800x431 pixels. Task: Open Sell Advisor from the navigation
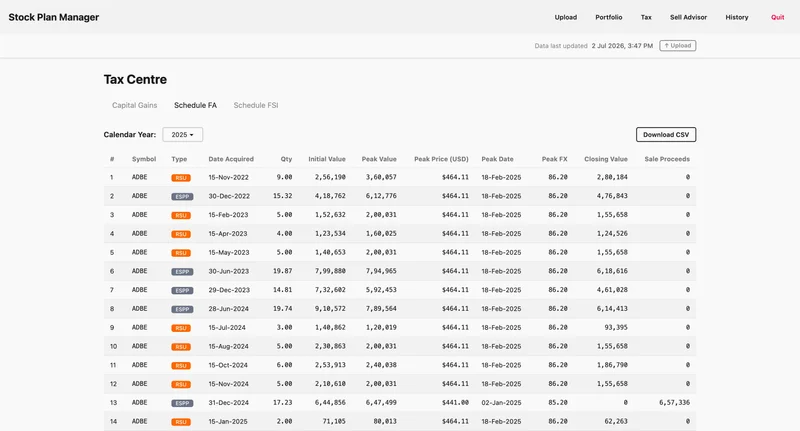tap(688, 17)
